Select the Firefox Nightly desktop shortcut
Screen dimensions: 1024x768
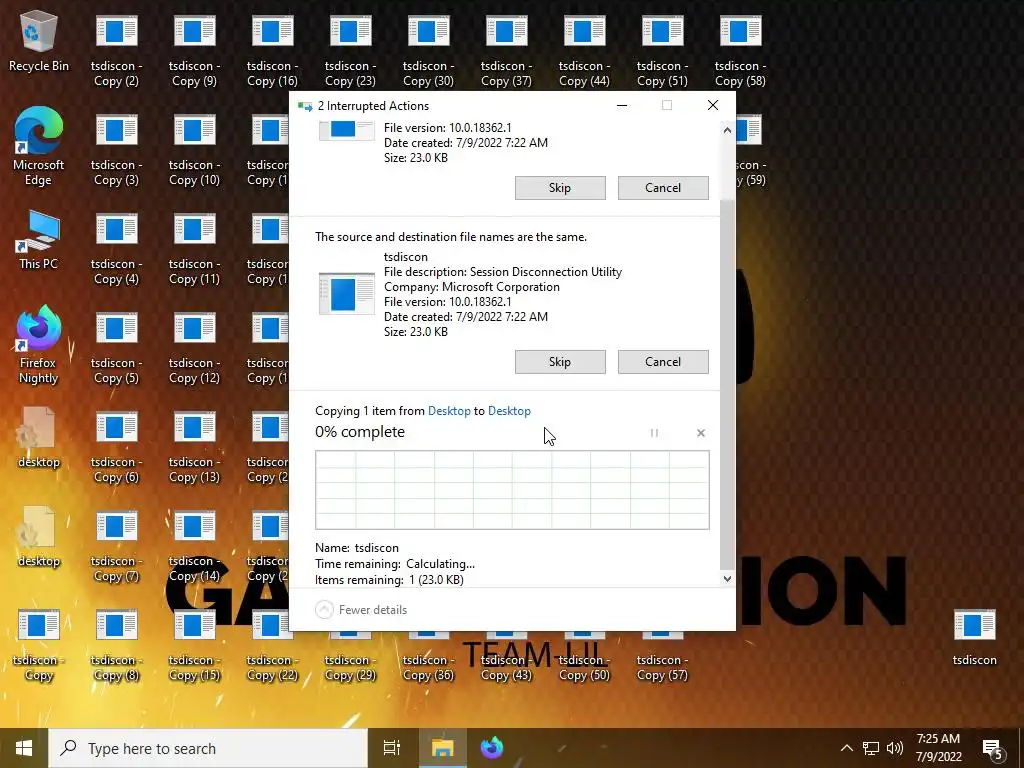coord(39,345)
